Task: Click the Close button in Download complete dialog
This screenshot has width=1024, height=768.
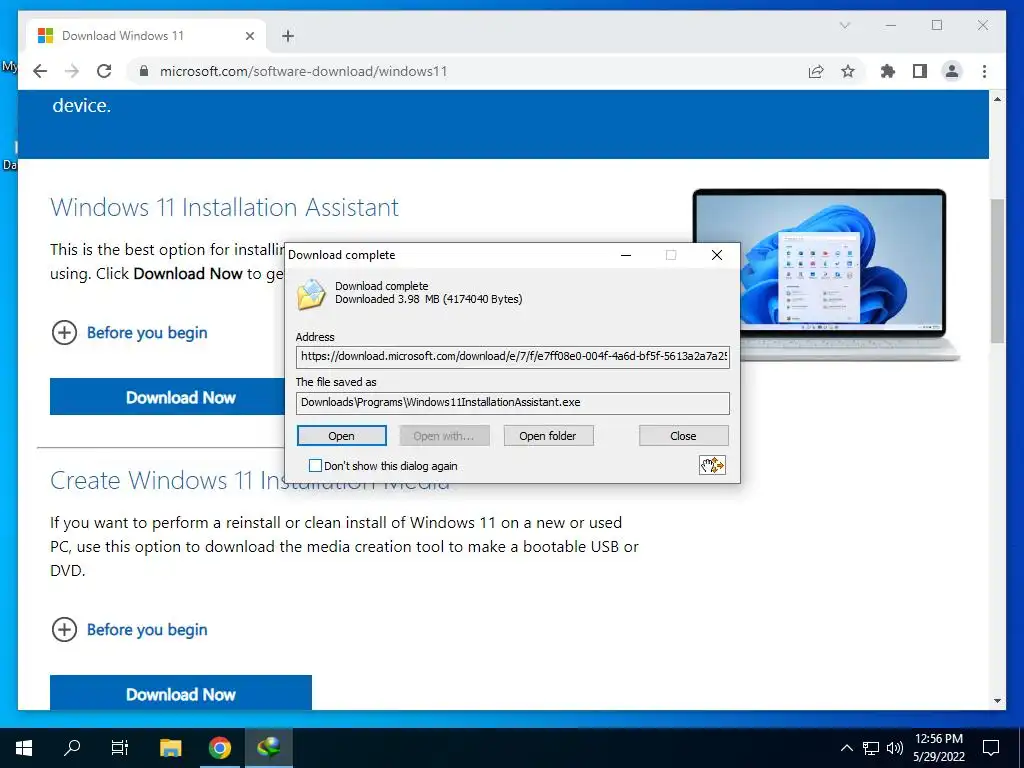Action: pos(683,436)
